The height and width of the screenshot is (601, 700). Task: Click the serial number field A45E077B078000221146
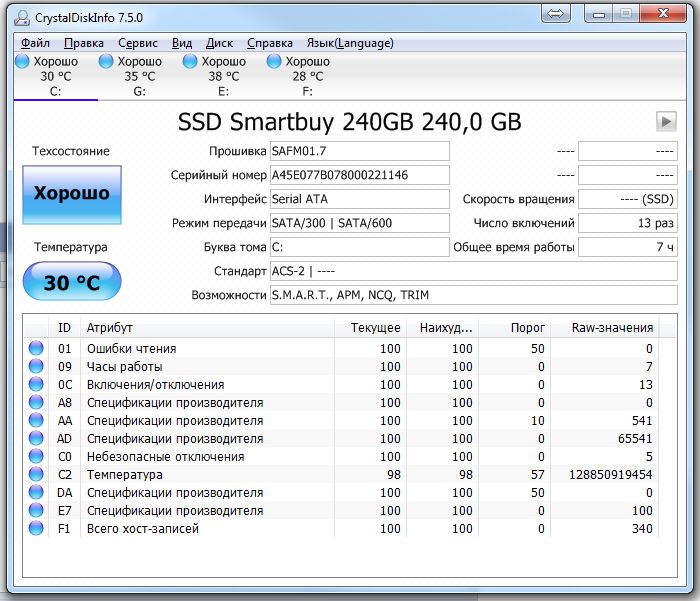359,175
